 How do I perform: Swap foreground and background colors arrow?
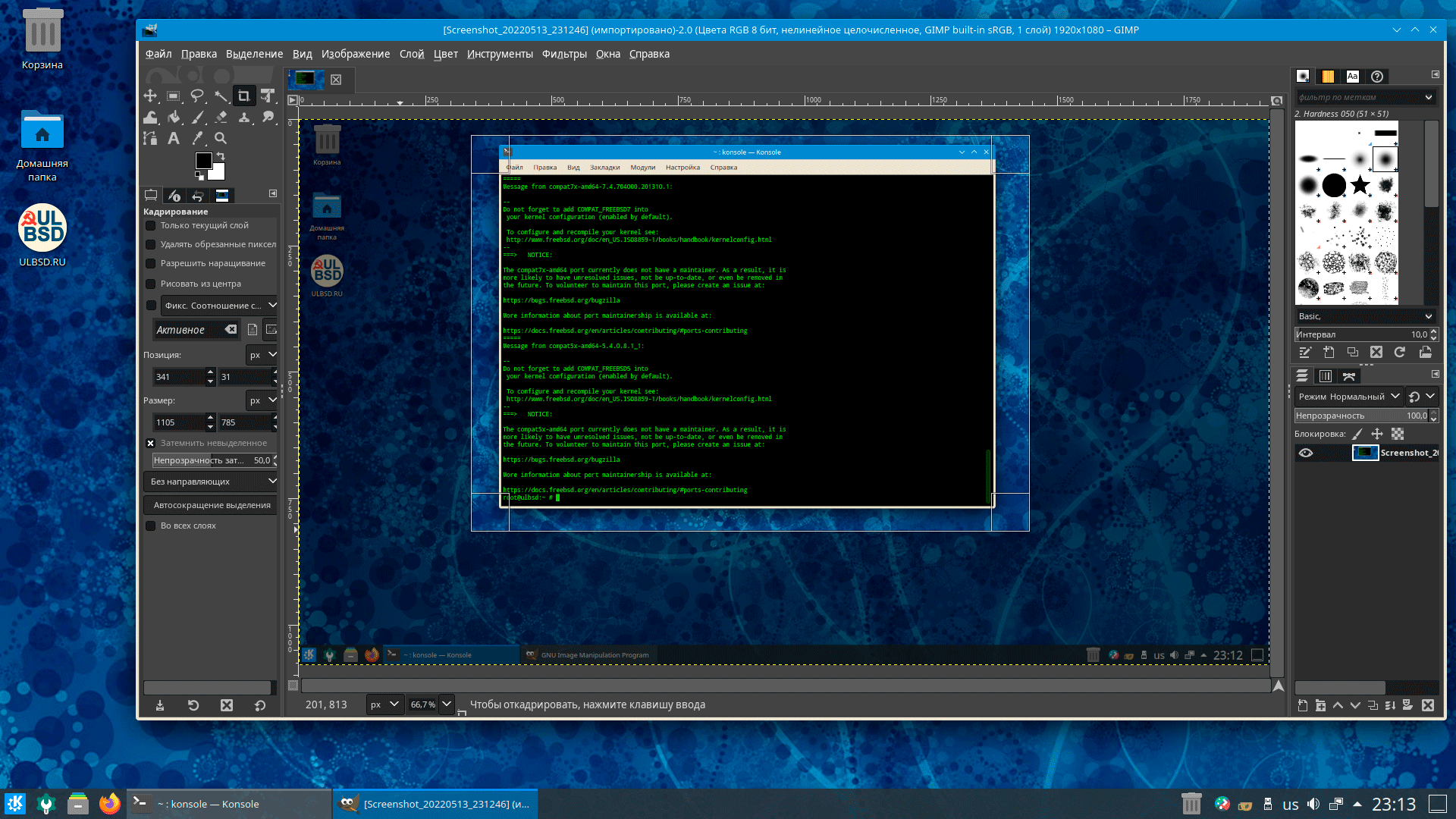click(x=221, y=156)
